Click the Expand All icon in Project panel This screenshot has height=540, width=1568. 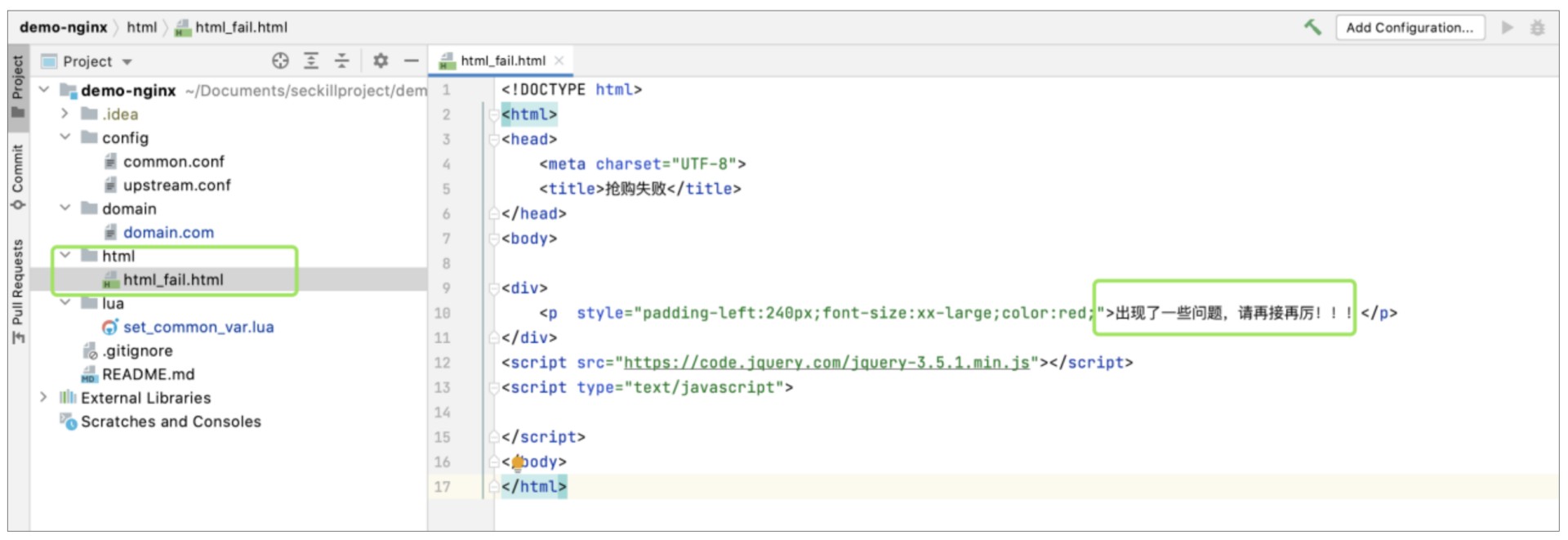(x=311, y=60)
